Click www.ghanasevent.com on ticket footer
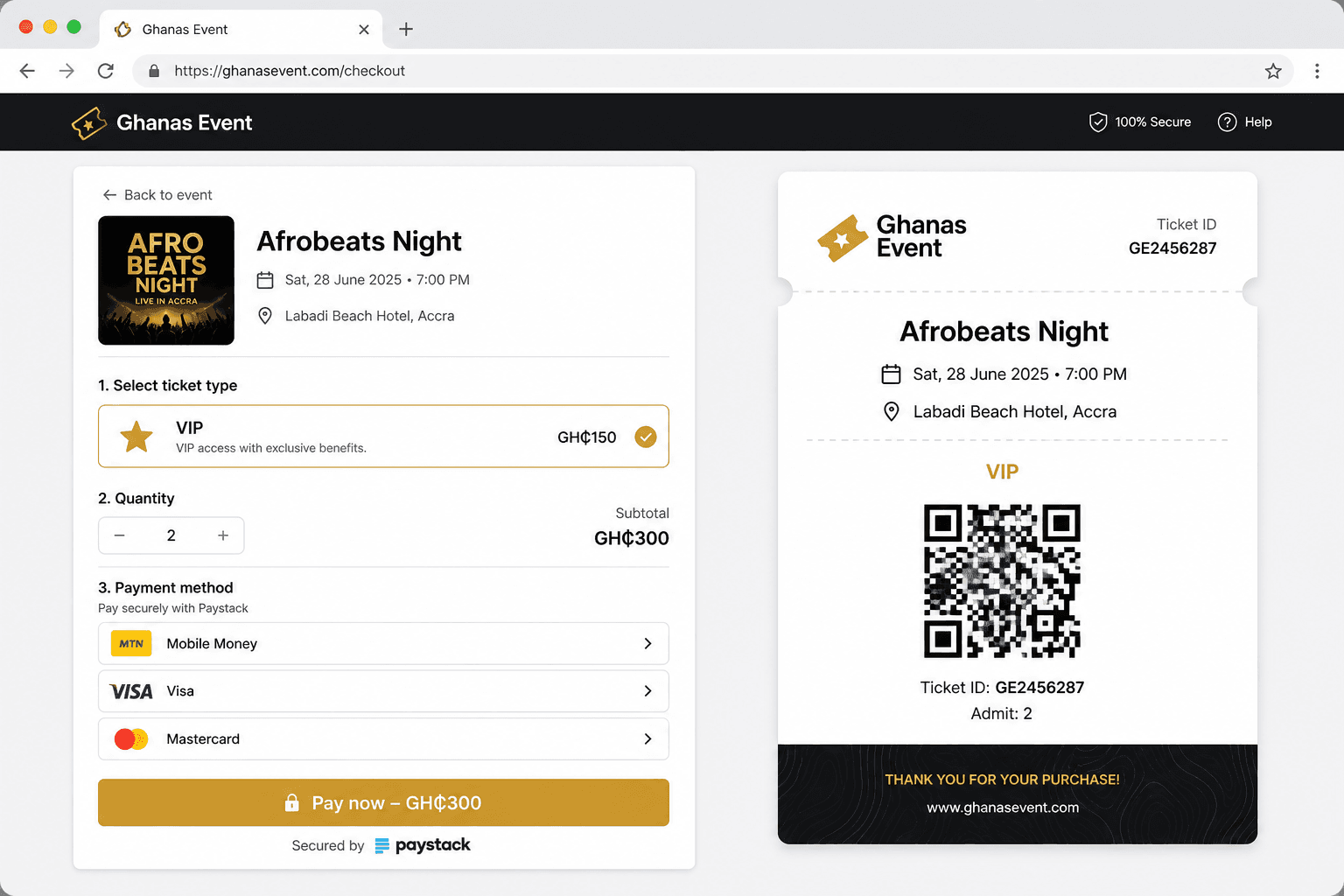 (x=1003, y=808)
